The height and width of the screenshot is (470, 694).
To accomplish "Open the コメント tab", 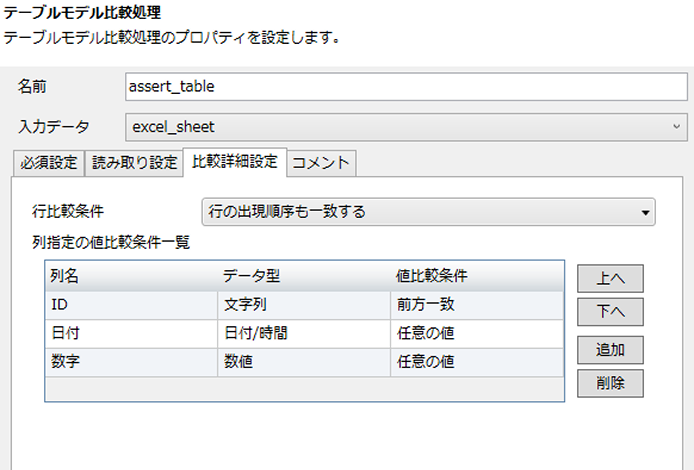I will click(x=320, y=162).
